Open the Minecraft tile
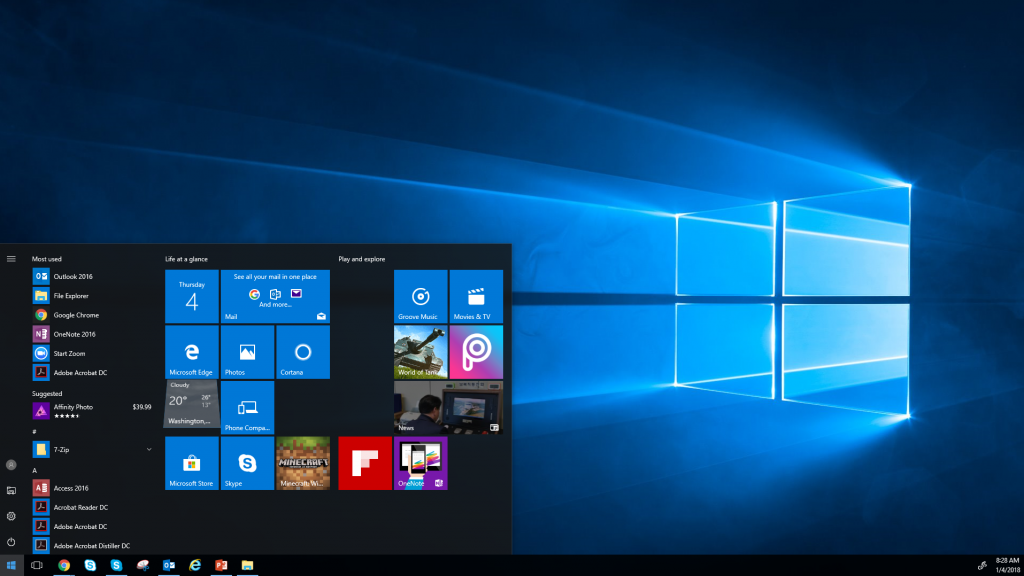This screenshot has height=576, width=1024. 302,463
